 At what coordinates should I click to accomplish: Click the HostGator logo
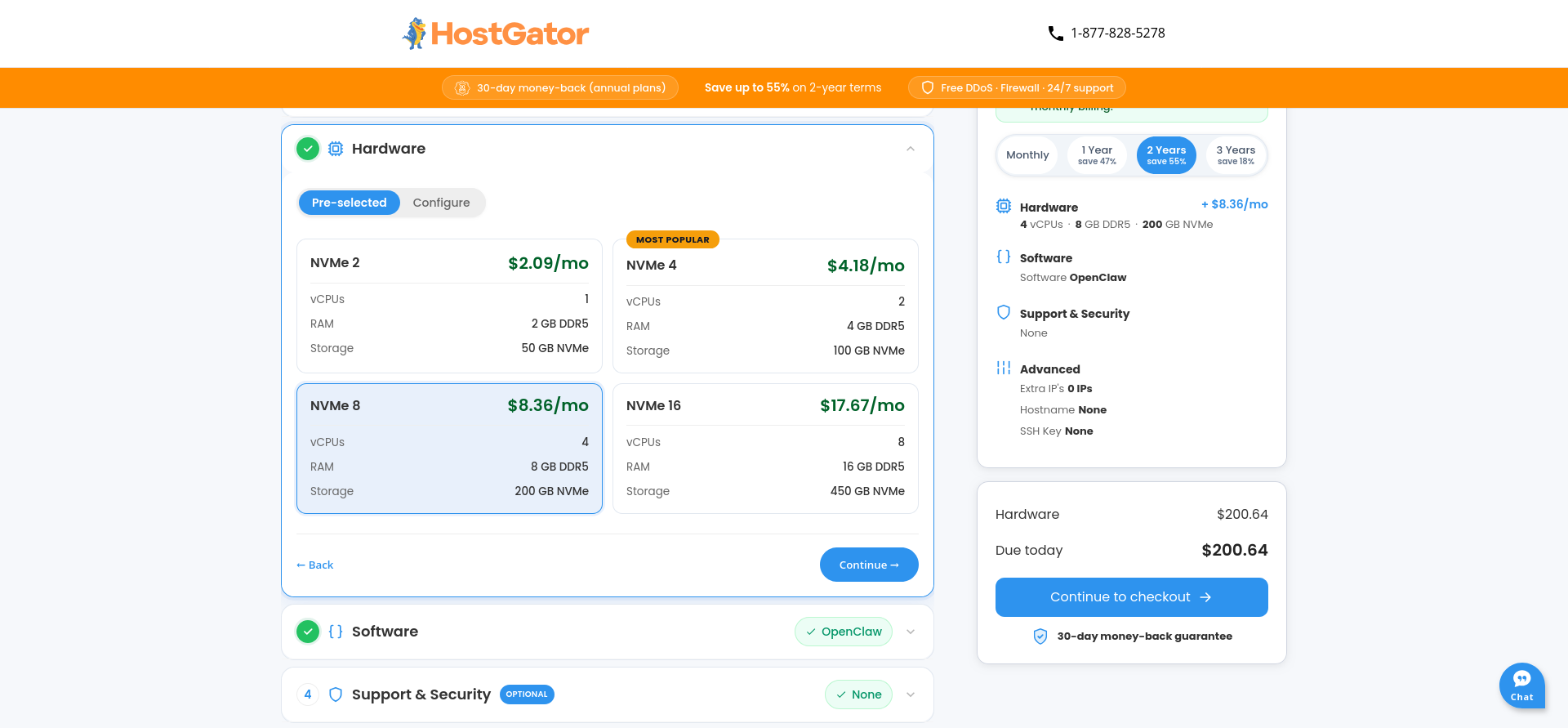pos(496,33)
